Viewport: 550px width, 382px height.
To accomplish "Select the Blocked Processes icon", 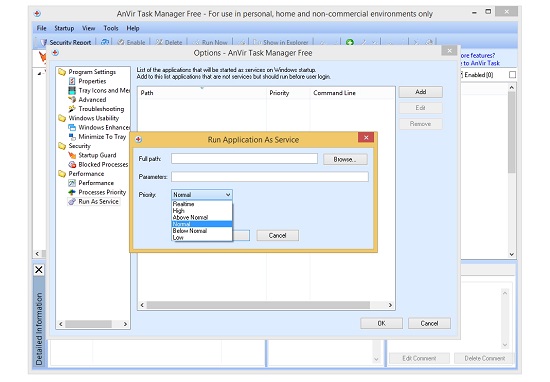I will (72, 164).
